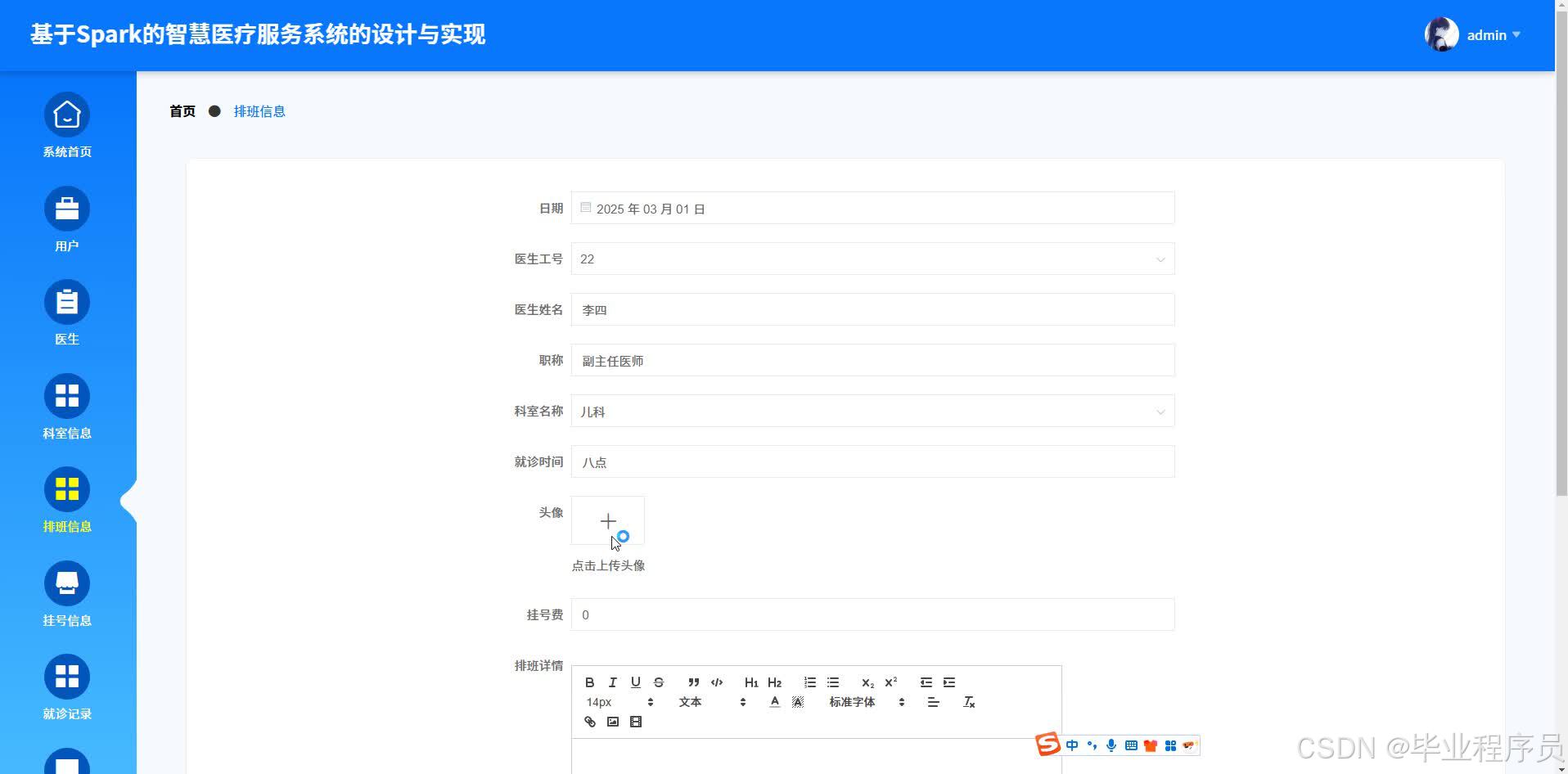Open the 科室名称 dropdown
The image size is (1568, 774).
(1160, 412)
